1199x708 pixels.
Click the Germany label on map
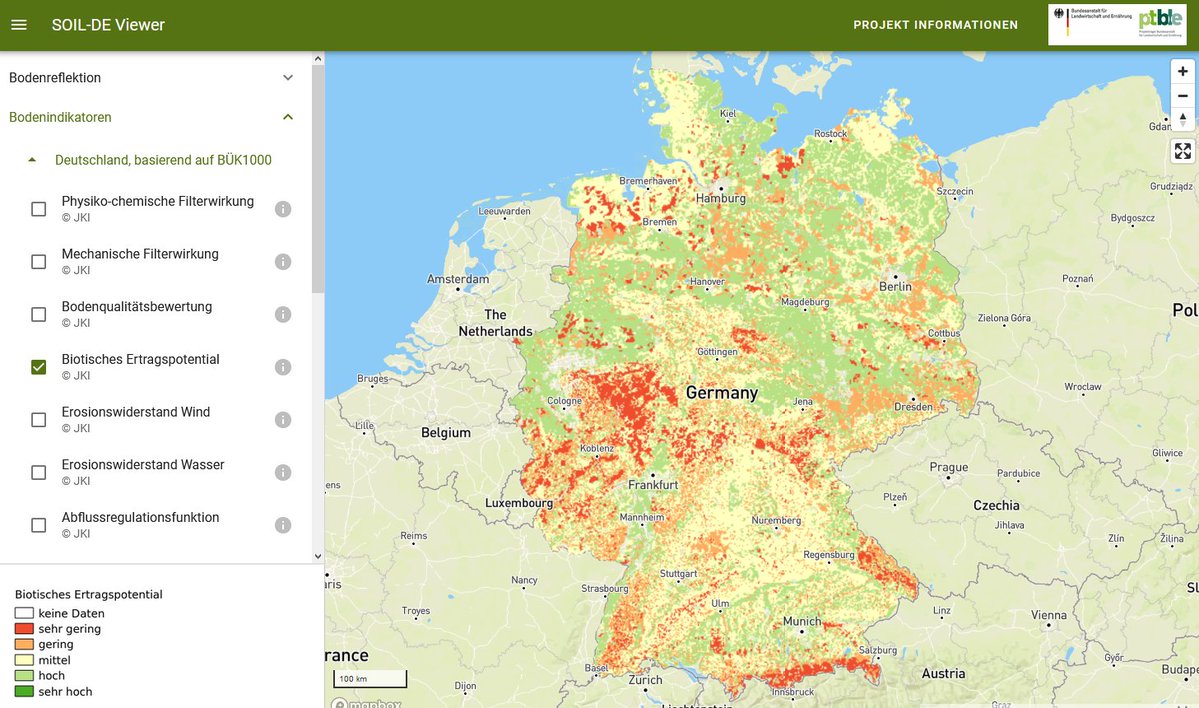tap(722, 393)
